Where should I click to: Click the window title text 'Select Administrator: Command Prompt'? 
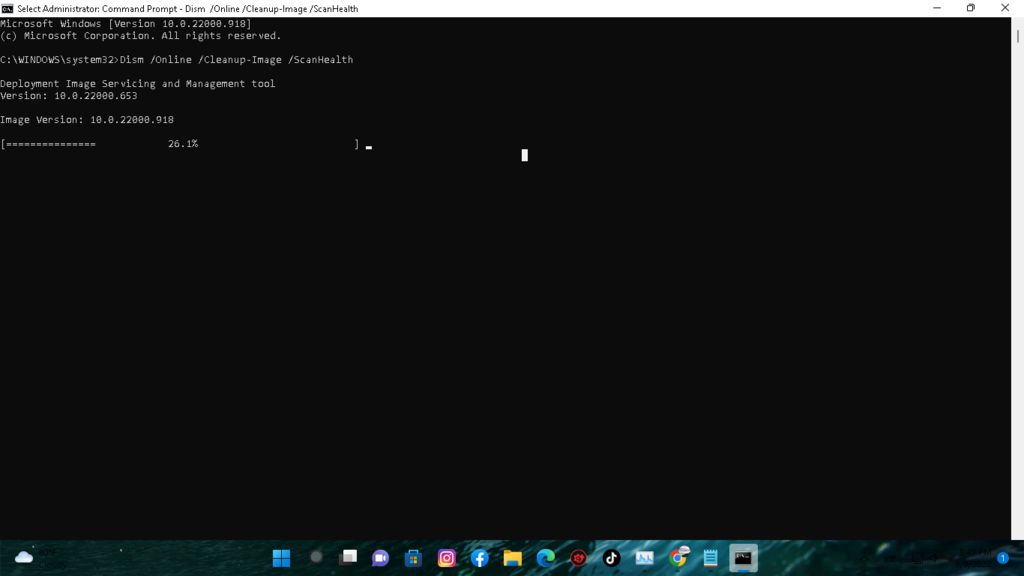point(97,8)
